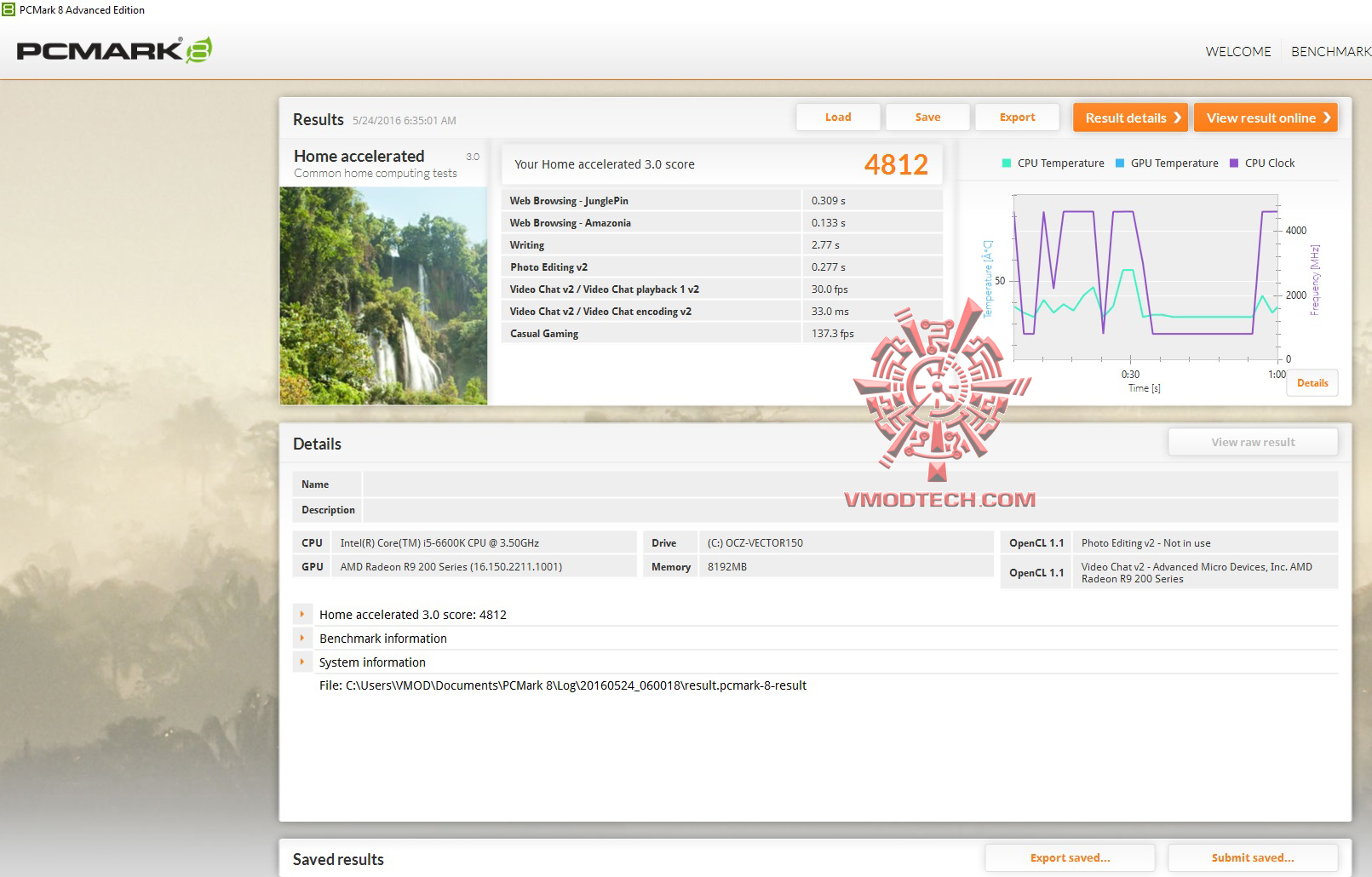Click the Export button

coord(1017,118)
